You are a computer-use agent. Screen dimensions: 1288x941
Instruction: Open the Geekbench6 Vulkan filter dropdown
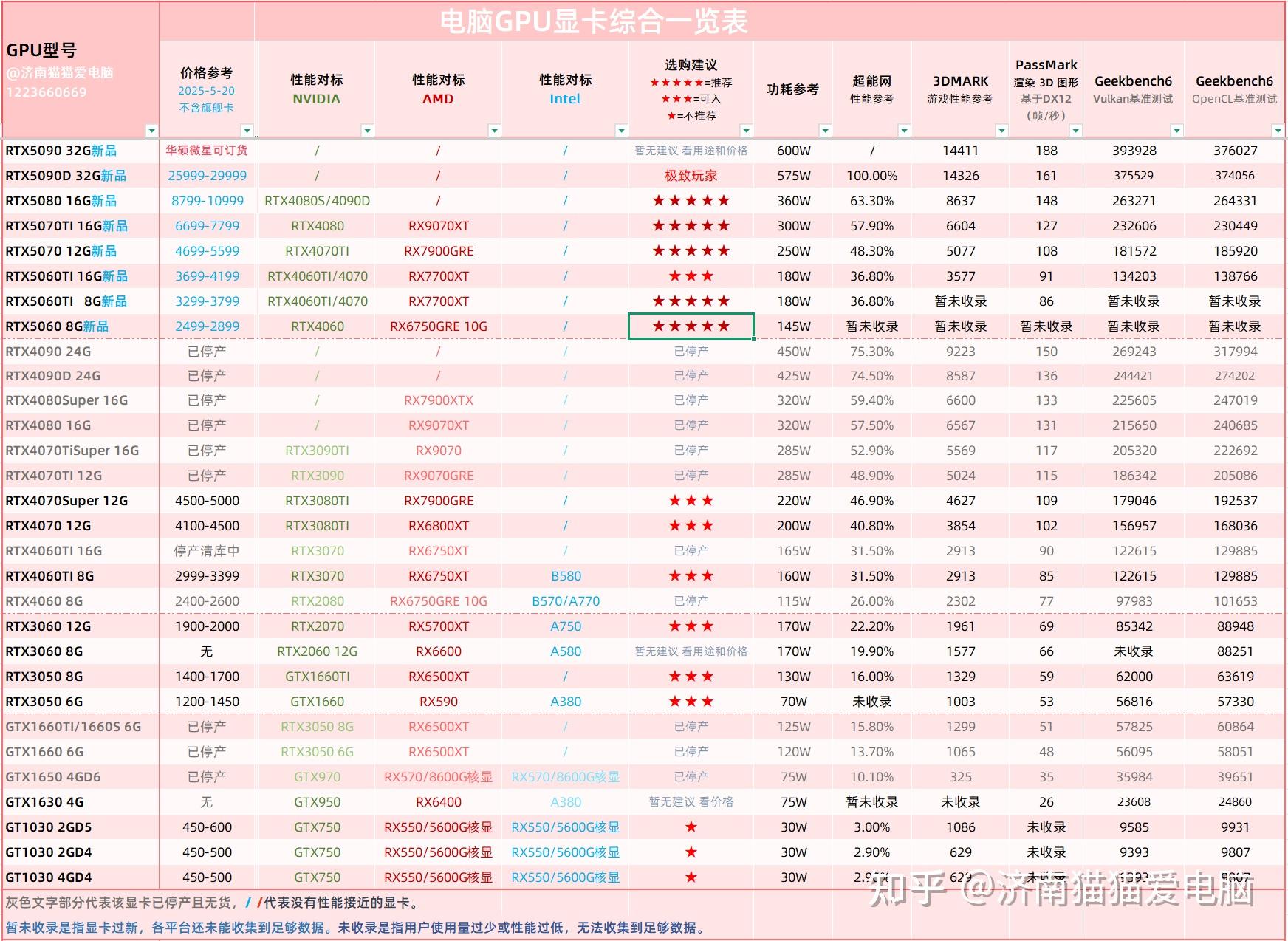[x=1176, y=131]
